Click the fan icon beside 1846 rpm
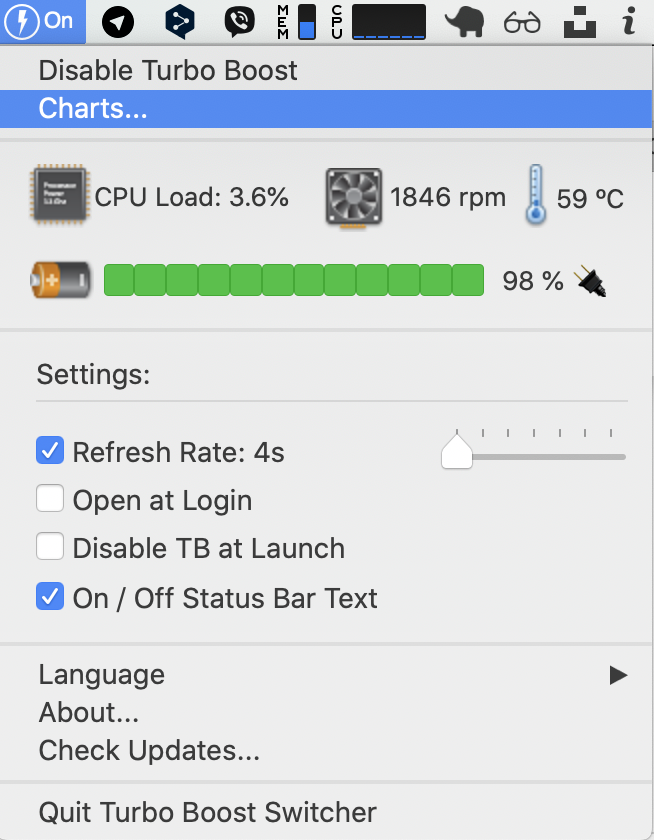Viewport: 654px width, 840px height. coord(350,196)
